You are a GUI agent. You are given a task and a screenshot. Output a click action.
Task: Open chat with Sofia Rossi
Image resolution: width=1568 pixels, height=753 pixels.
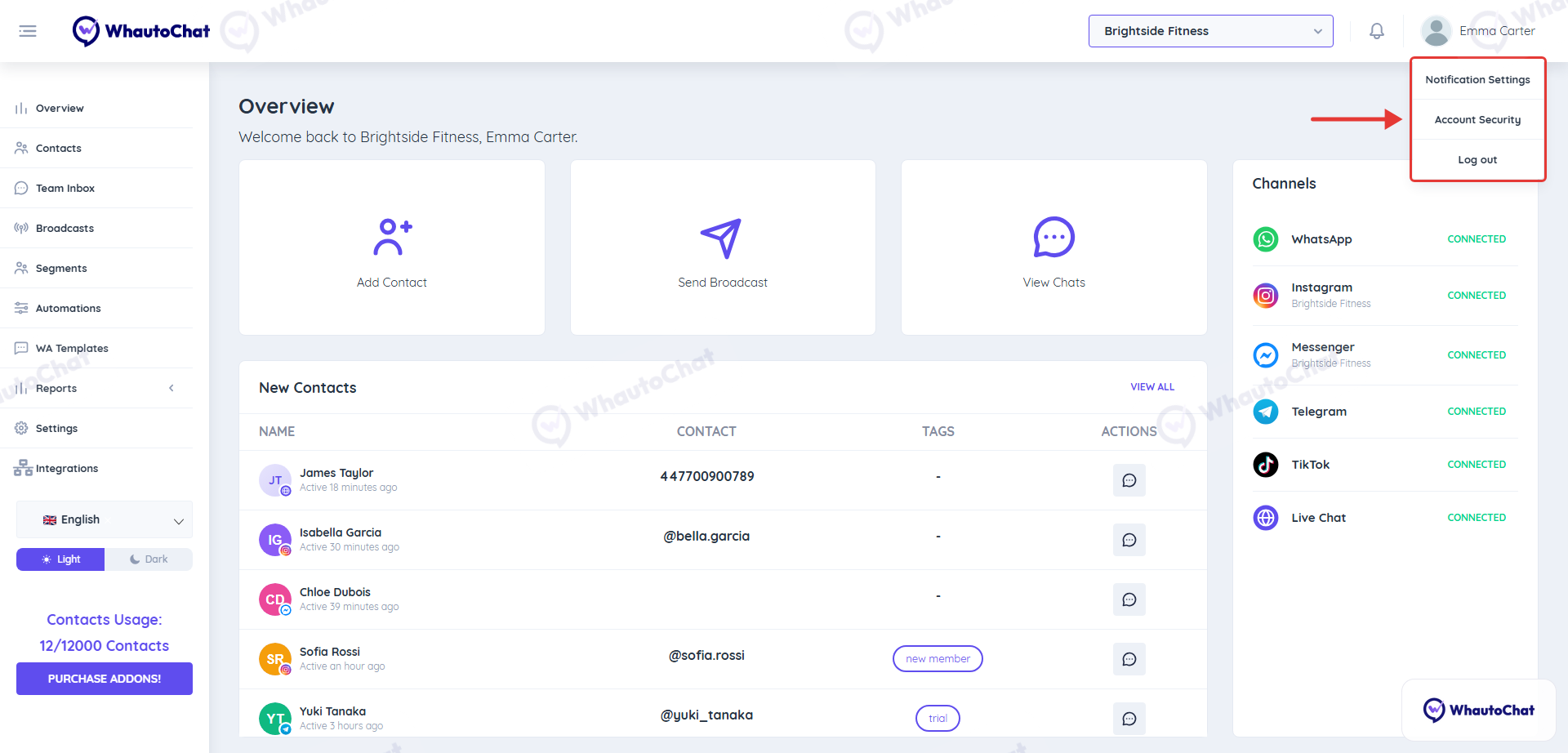pyautogui.click(x=1129, y=659)
